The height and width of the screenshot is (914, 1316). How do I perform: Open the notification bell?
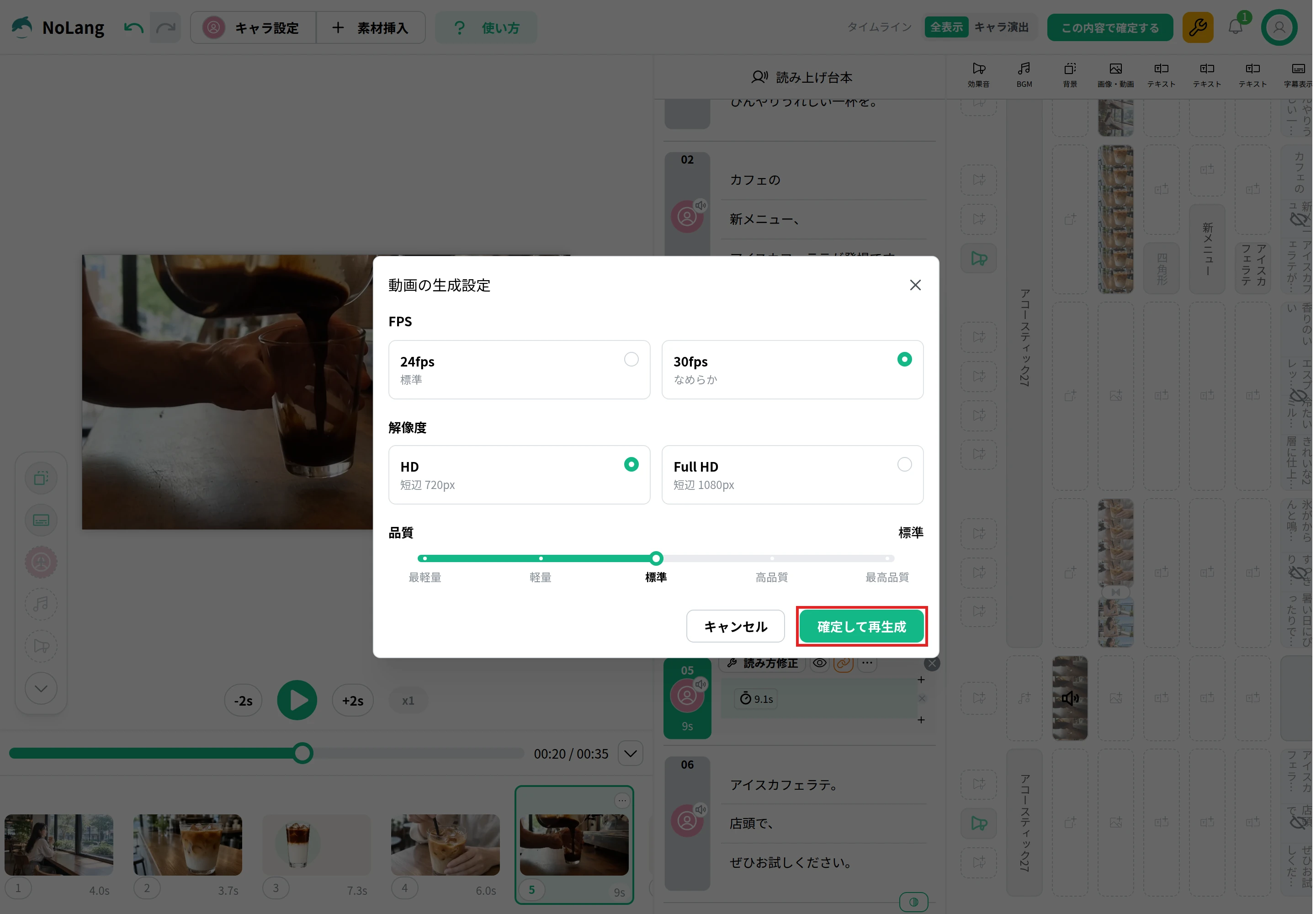pos(1235,27)
